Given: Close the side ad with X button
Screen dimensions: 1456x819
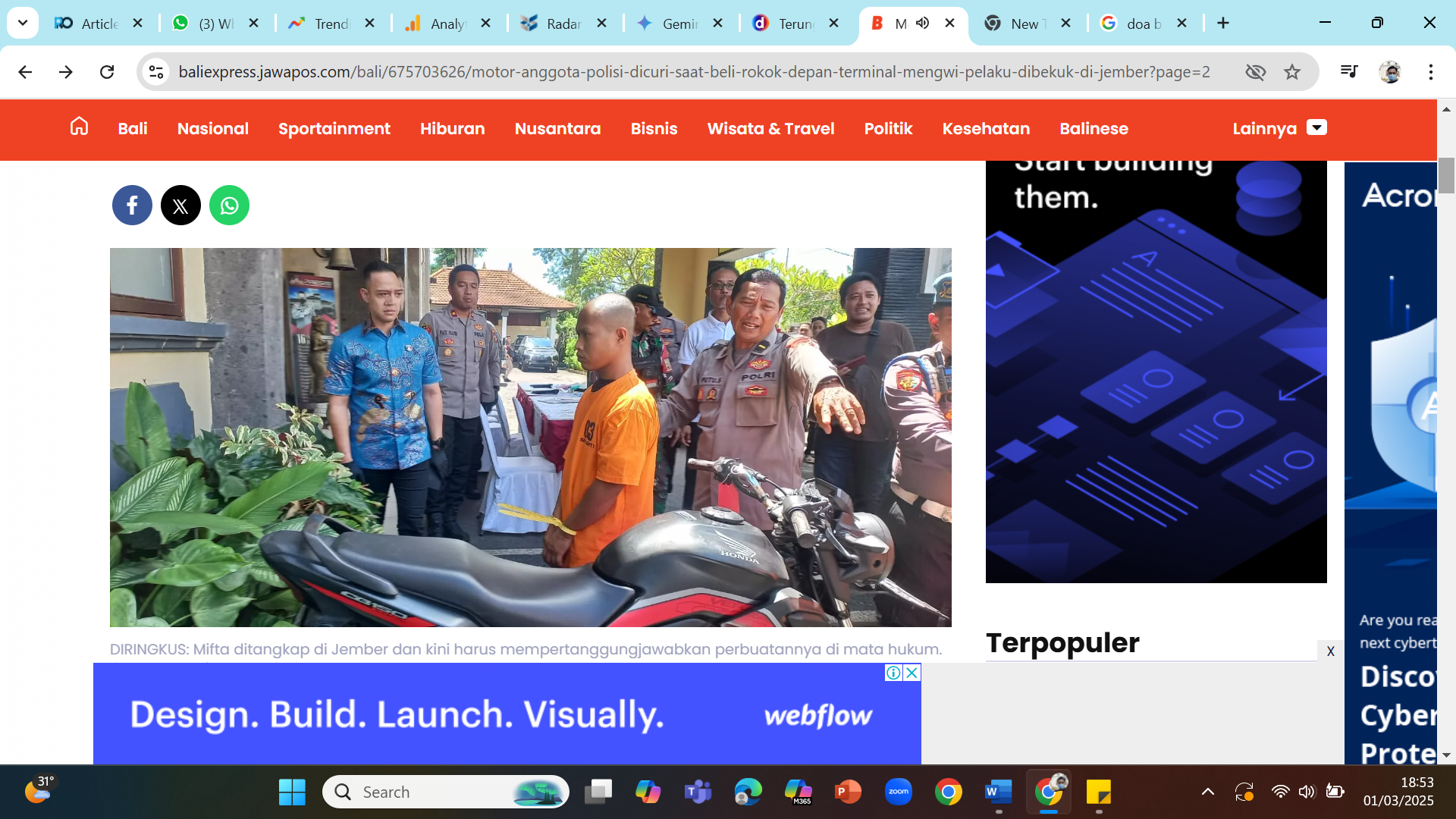Looking at the screenshot, I should pos(1331,651).
